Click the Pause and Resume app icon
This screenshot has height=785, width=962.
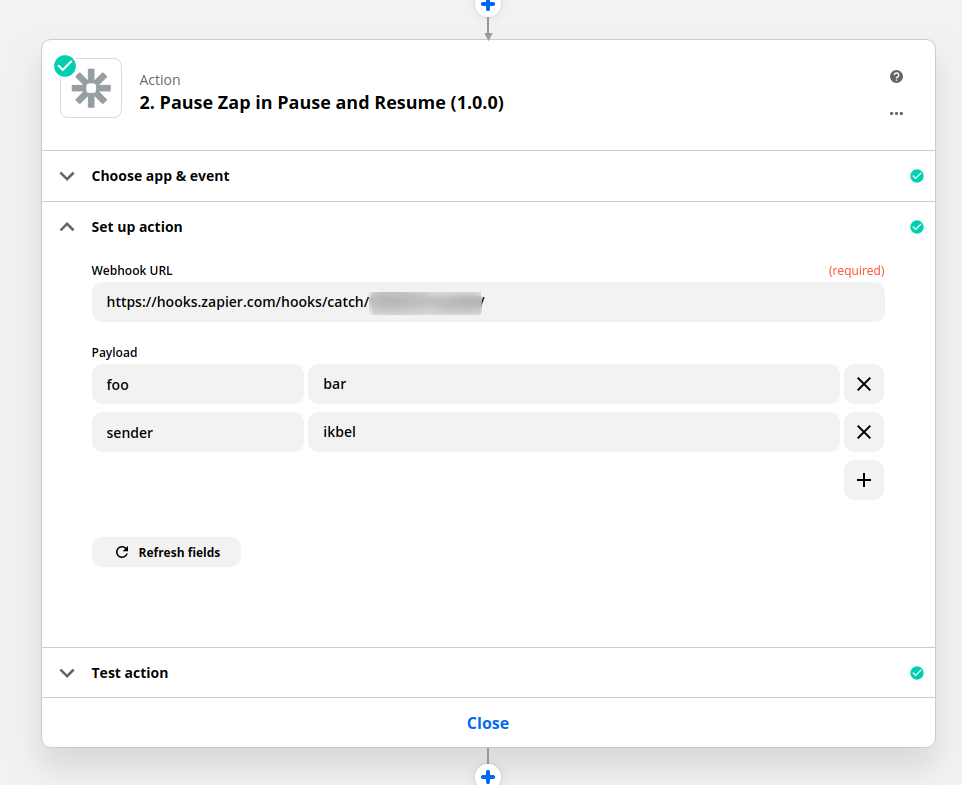(x=91, y=89)
